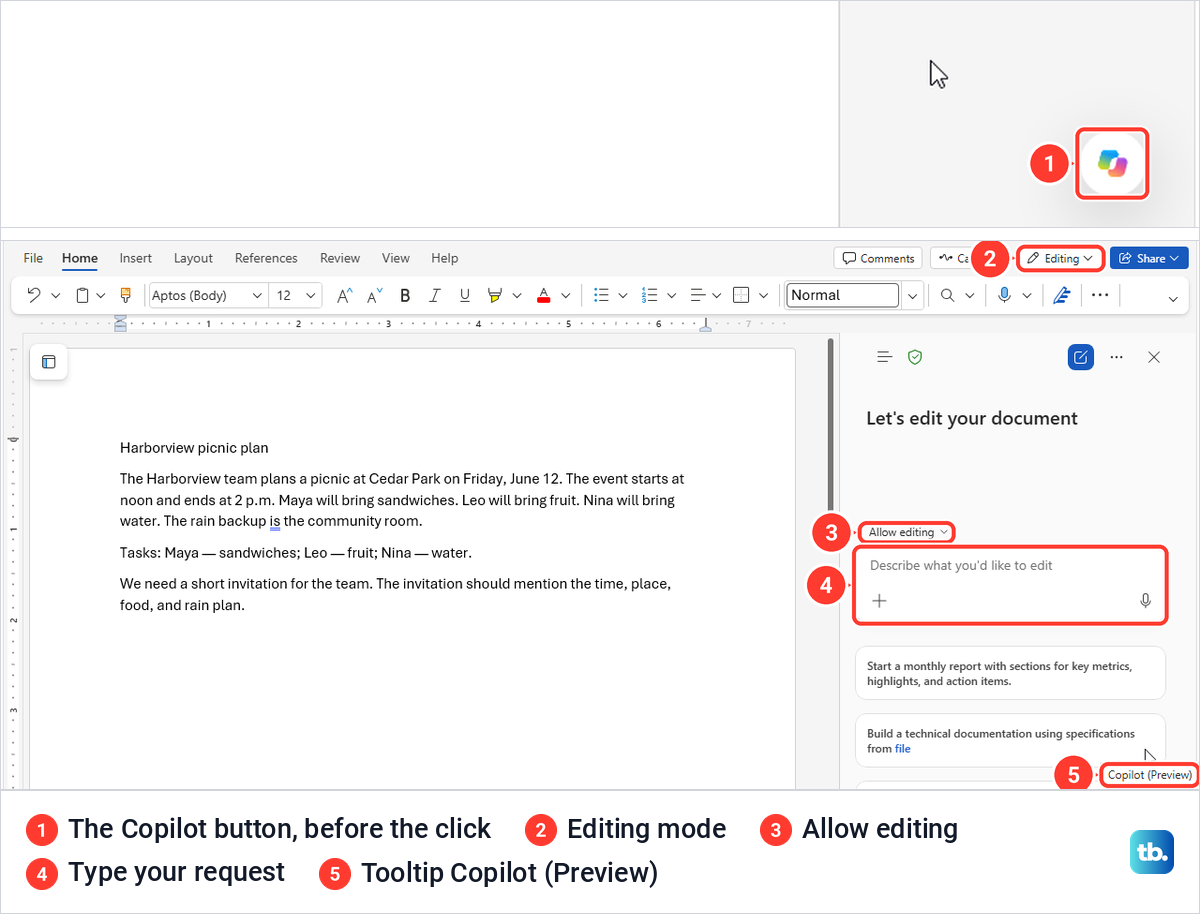The width and height of the screenshot is (1200, 914).
Task: Click the paragraph alignment icon
Action: tap(698, 295)
